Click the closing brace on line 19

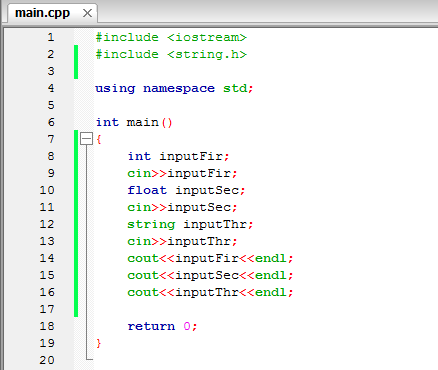click(99, 343)
